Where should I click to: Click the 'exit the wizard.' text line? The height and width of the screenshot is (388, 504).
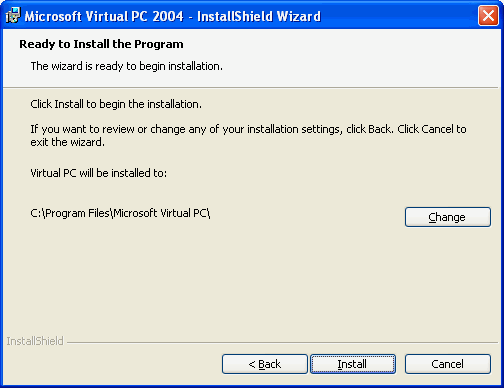(68, 142)
